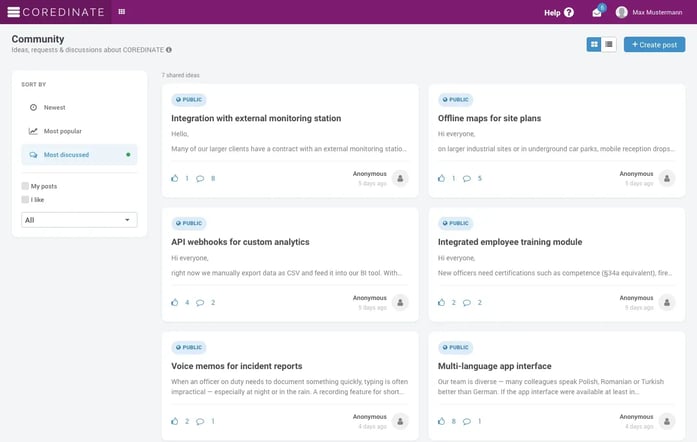
Task: Click the chat icon beside Most discussed
Action: 33,155
